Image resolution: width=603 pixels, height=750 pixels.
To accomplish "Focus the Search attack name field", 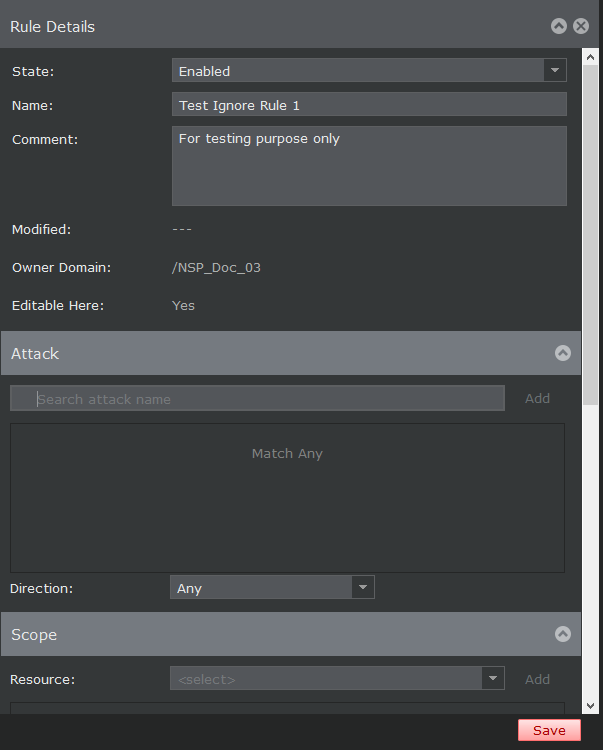I will [257, 398].
